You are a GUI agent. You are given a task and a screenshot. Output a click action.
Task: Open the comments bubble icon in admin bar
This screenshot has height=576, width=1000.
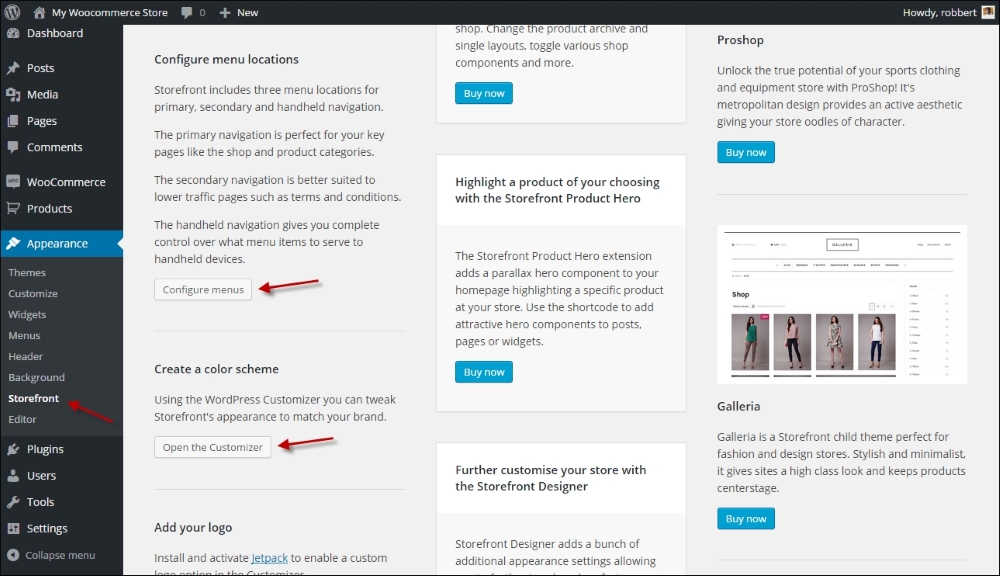click(187, 12)
